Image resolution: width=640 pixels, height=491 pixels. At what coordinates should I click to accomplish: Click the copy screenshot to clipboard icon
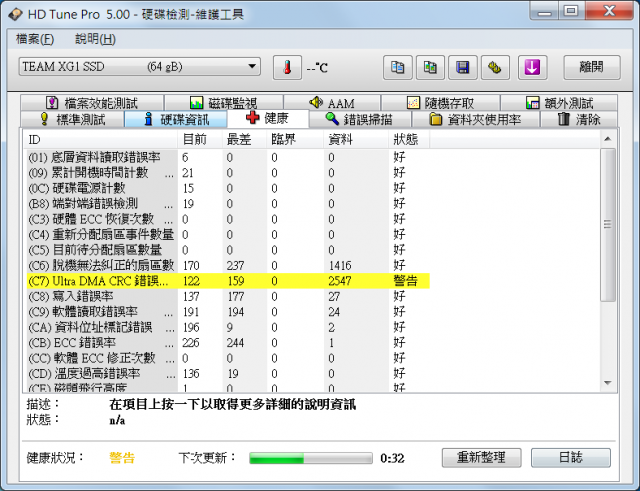click(430, 67)
